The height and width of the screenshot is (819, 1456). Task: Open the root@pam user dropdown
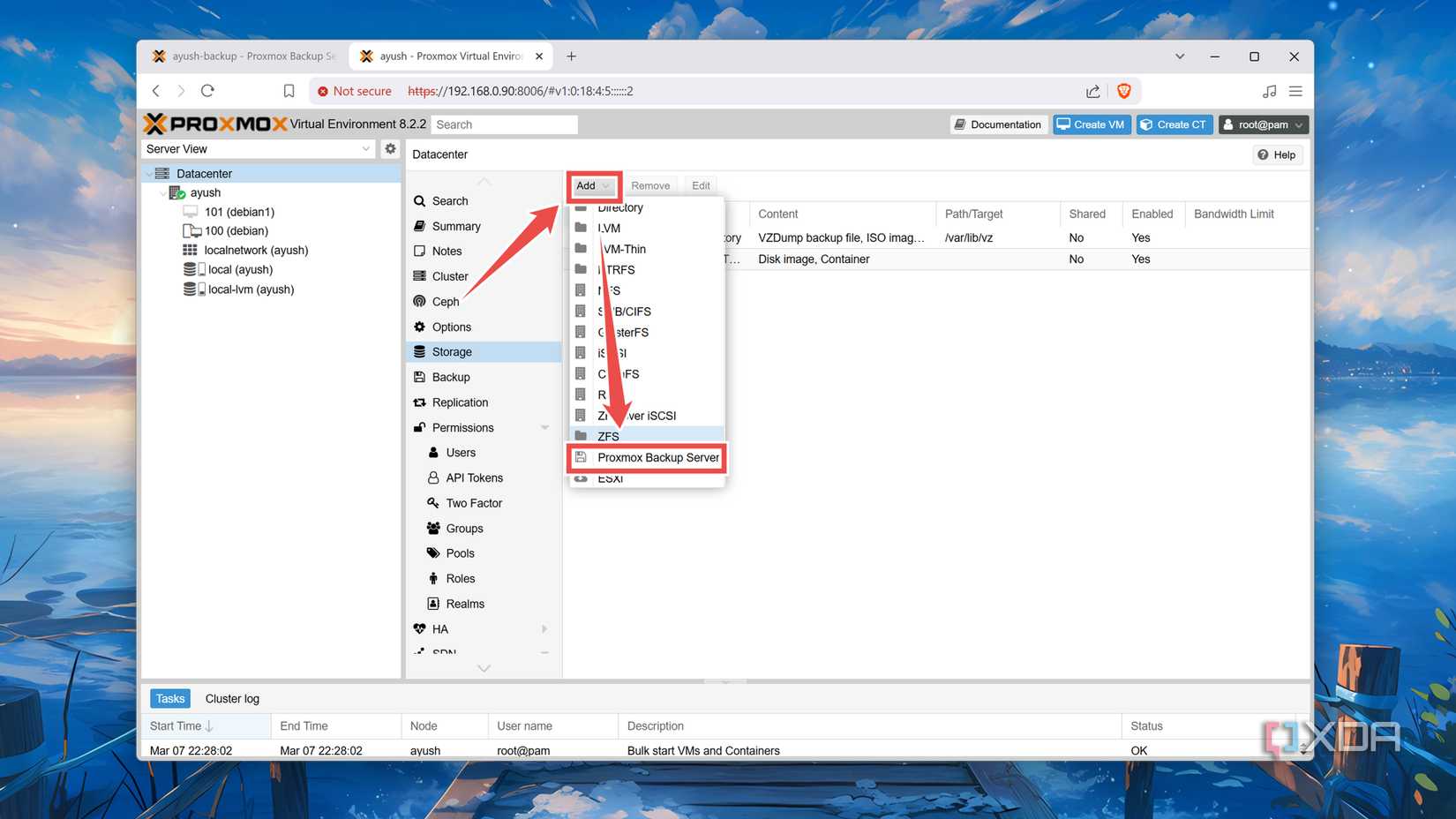pos(1263,125)
